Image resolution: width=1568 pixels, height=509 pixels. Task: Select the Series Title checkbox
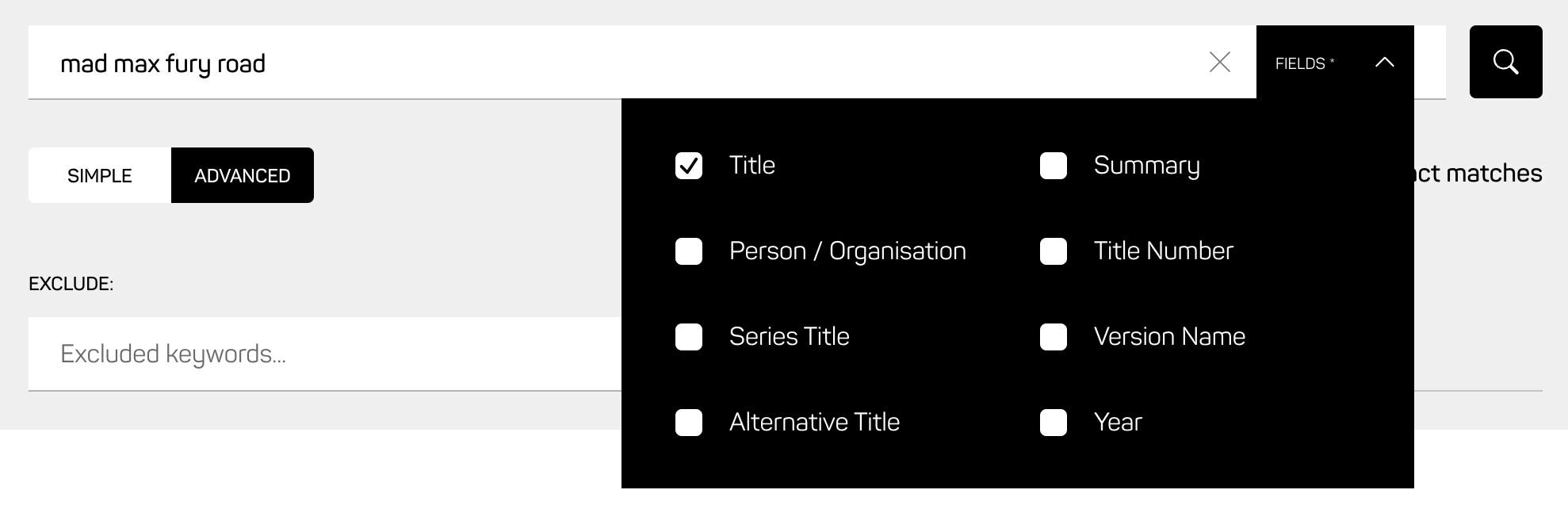689,337
